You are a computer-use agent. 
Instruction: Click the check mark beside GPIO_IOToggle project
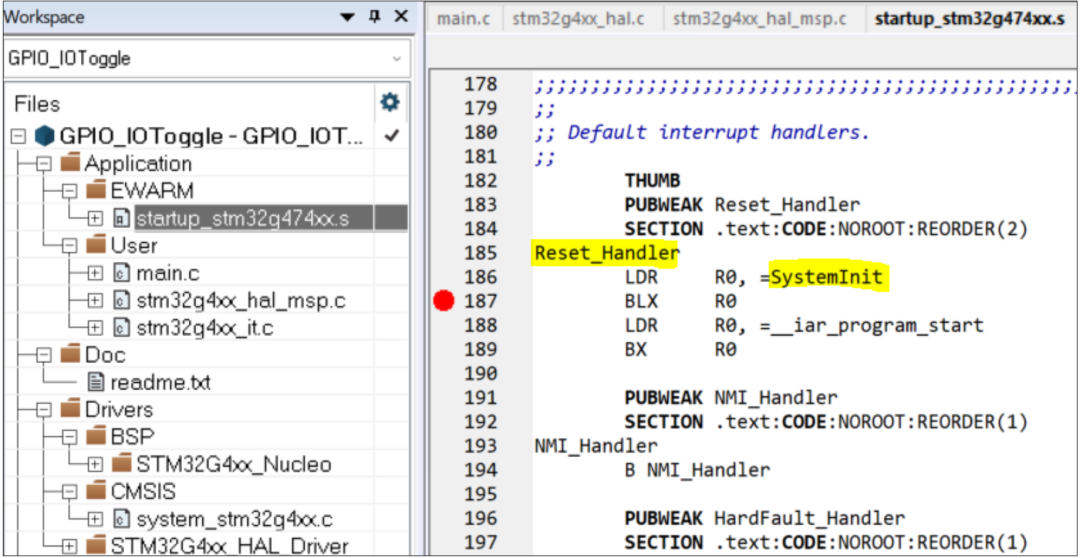pos(392,136)
